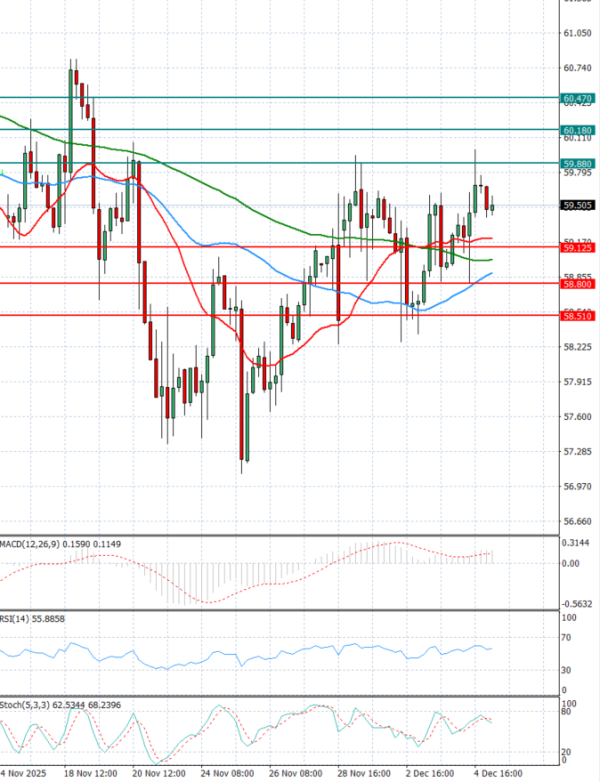This screenshot has width=600, height=782.
Task: Click the 60.470 resistance price label
Action: click(x=579, y=98)
